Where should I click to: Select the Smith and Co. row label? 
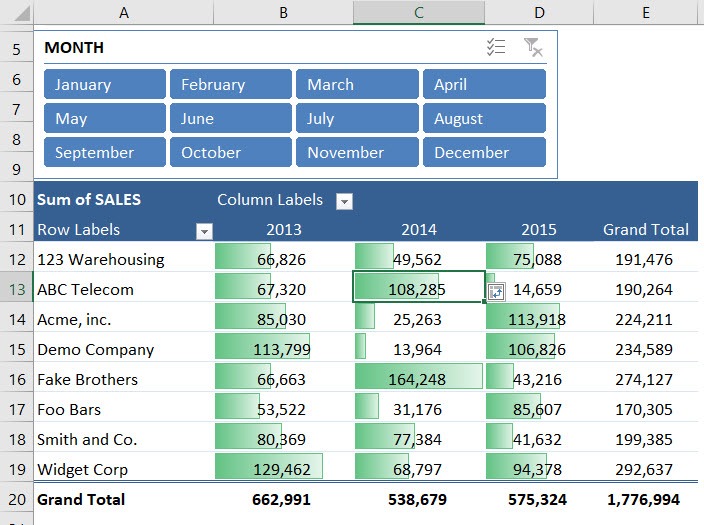123,439
